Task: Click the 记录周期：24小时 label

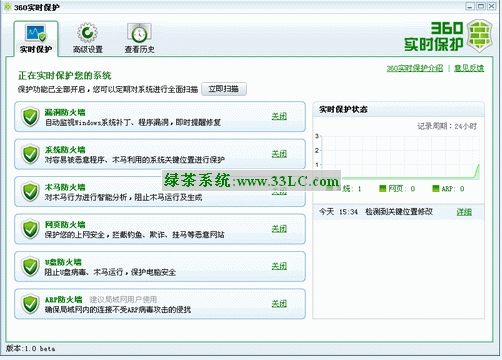Action: point(447,126)
